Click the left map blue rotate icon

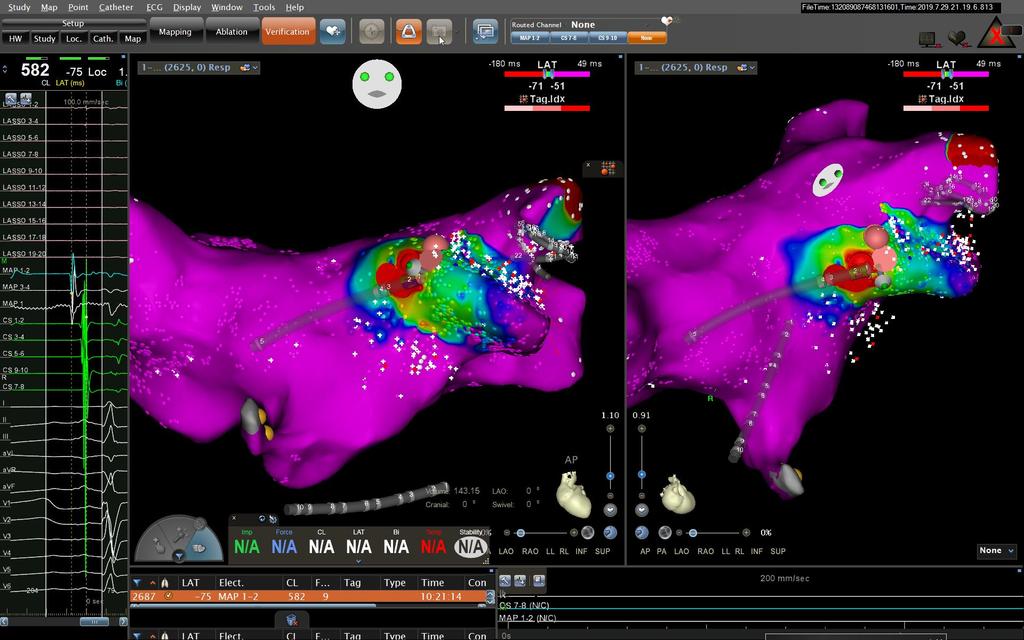click(x=610, y=532)
